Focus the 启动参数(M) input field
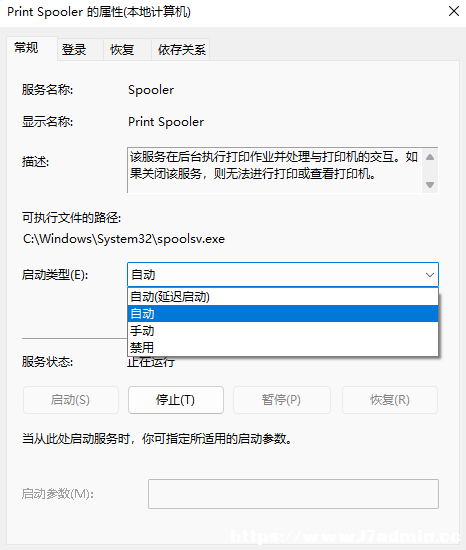 point(293,494)
